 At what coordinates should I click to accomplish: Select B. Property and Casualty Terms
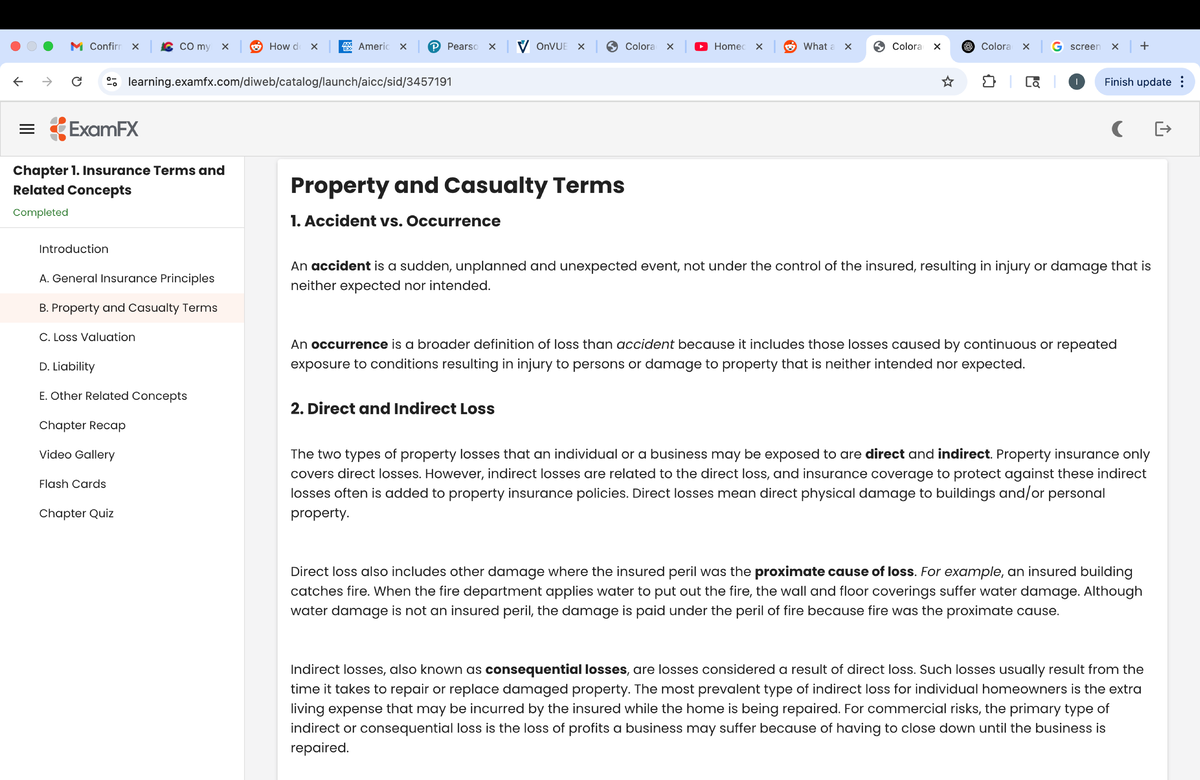coord(122,308)
